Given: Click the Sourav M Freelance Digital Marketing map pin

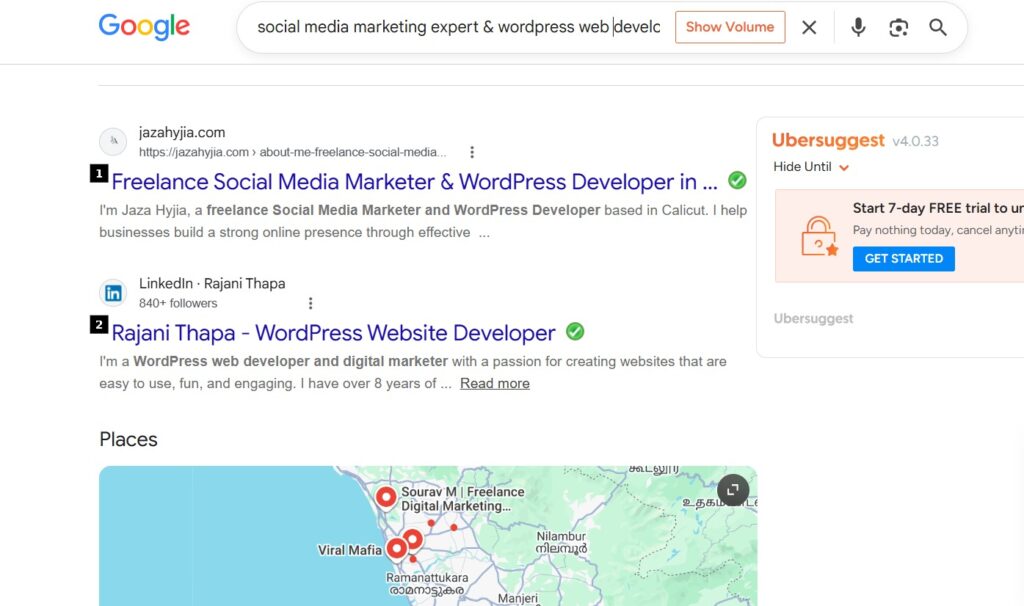Looking at the screenshot, I should pyautogui.click(x=386, y=497).
